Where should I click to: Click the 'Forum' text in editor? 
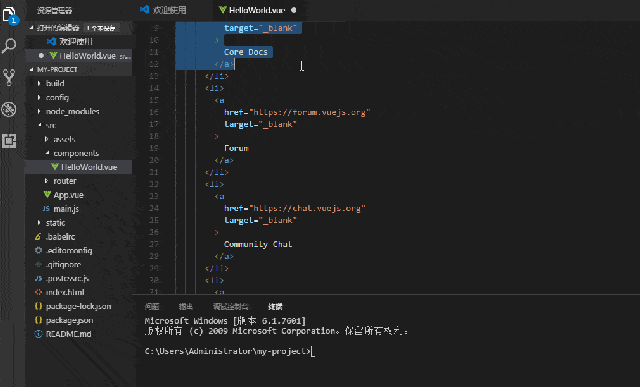point(236,148)
